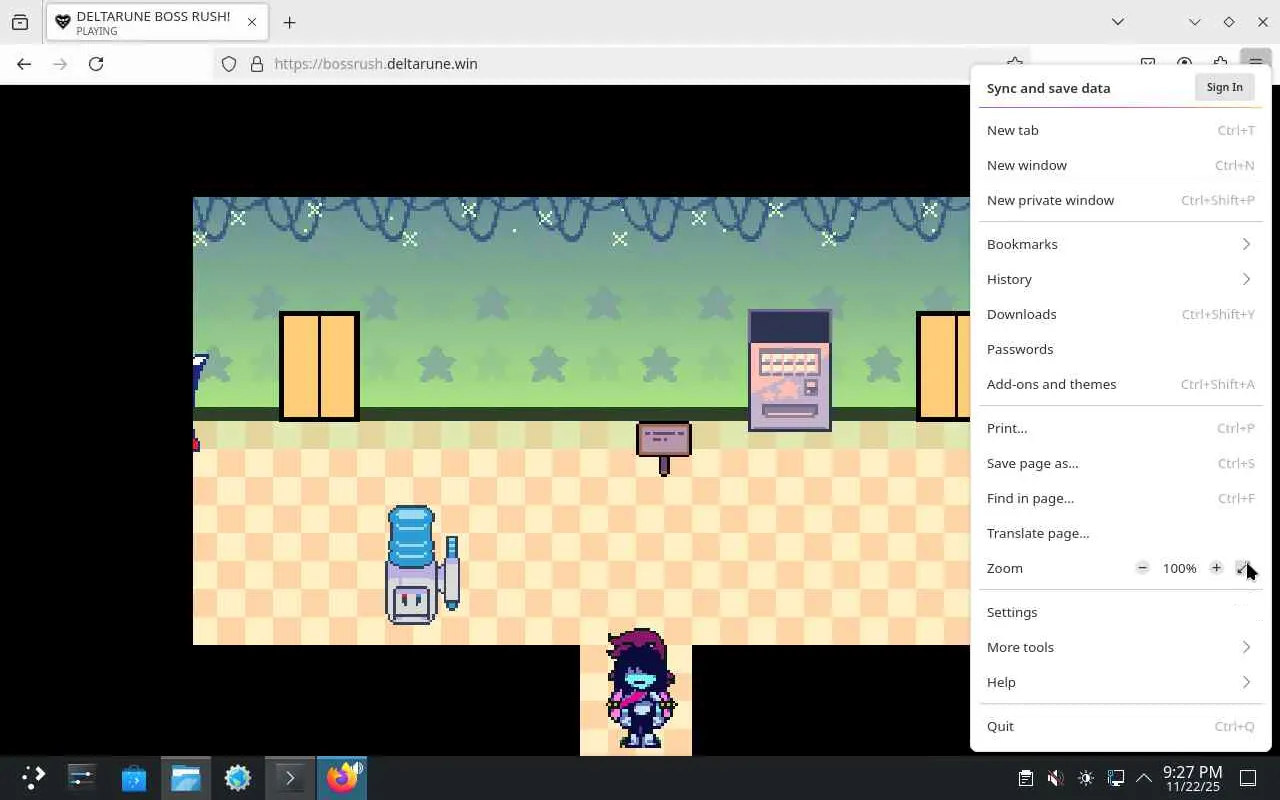Open the clipboard tray icon

1025,778
